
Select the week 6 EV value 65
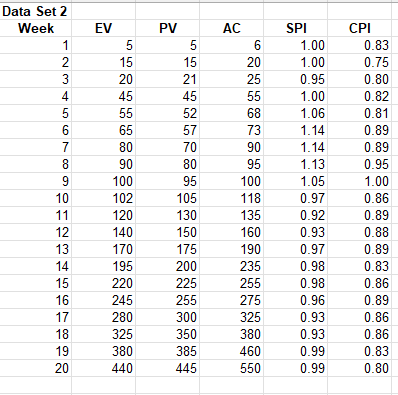click(103, 130)
